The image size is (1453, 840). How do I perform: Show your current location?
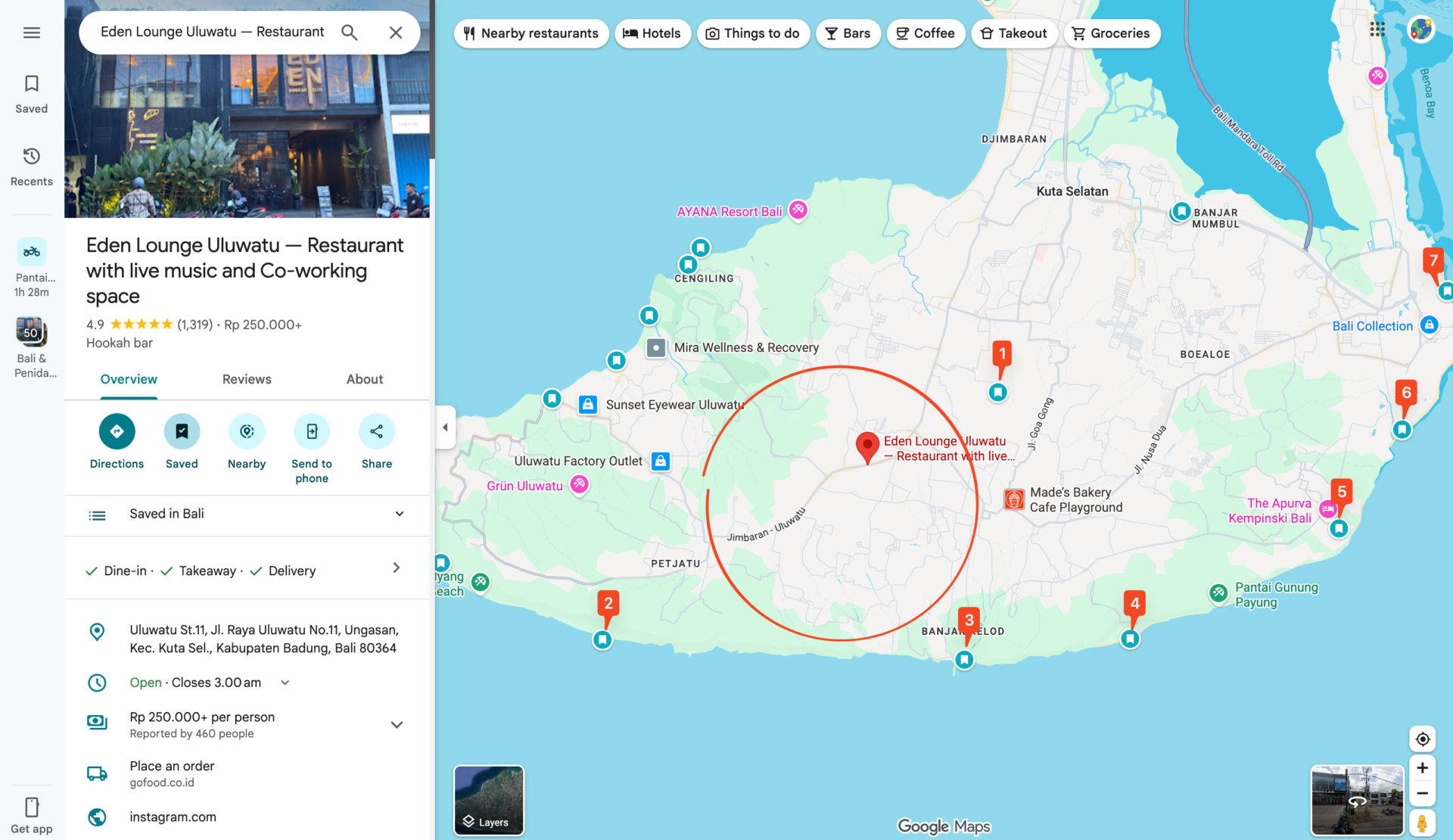1423,739
